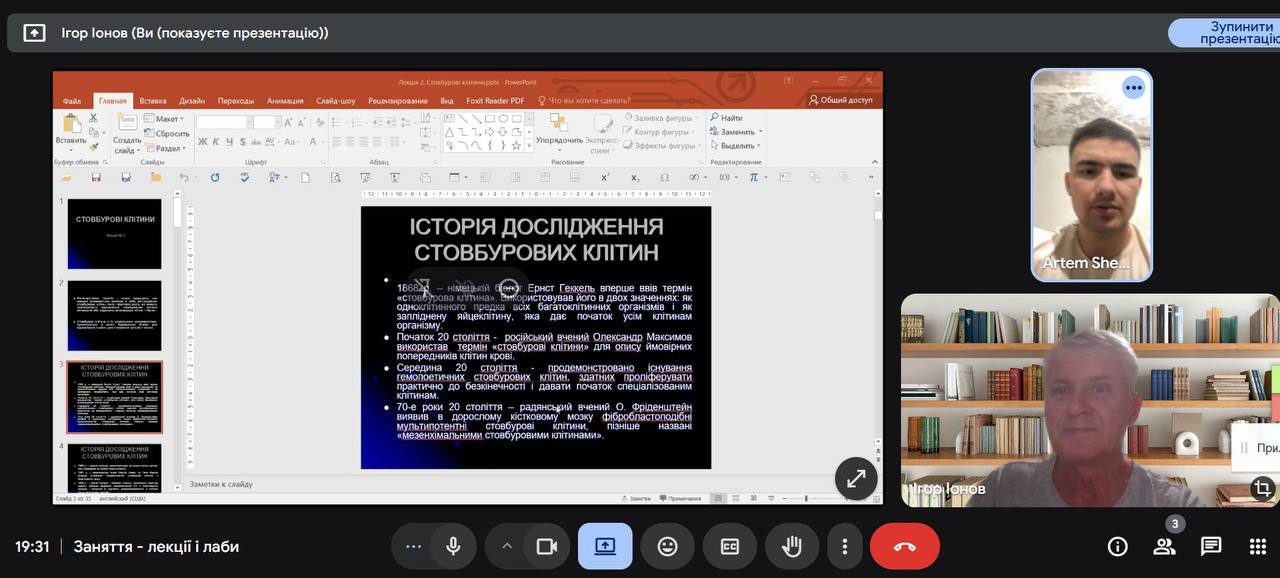Show the participants list
Screen dimensions: 1280x578
tap(1164, 546)
